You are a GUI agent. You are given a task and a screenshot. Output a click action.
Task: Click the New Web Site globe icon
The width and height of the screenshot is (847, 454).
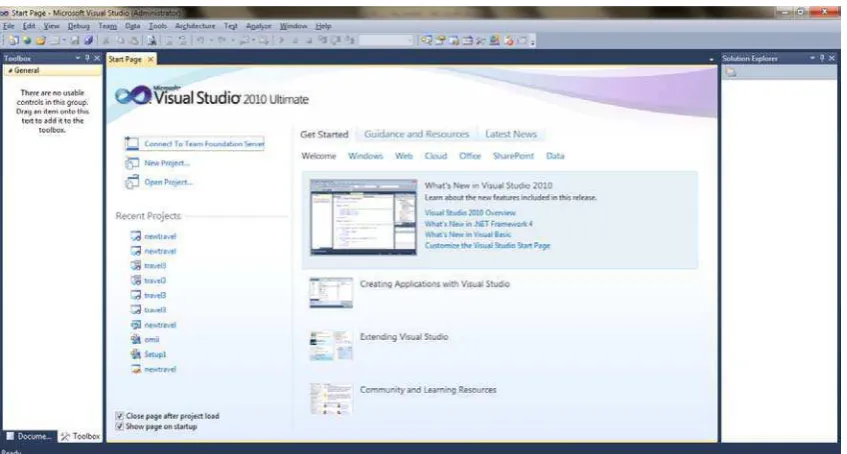tap(27, 41)
